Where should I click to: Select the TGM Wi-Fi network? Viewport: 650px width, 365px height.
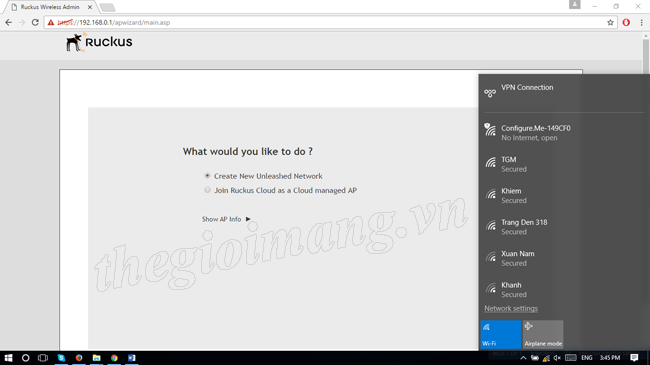(x=564, y=164)
